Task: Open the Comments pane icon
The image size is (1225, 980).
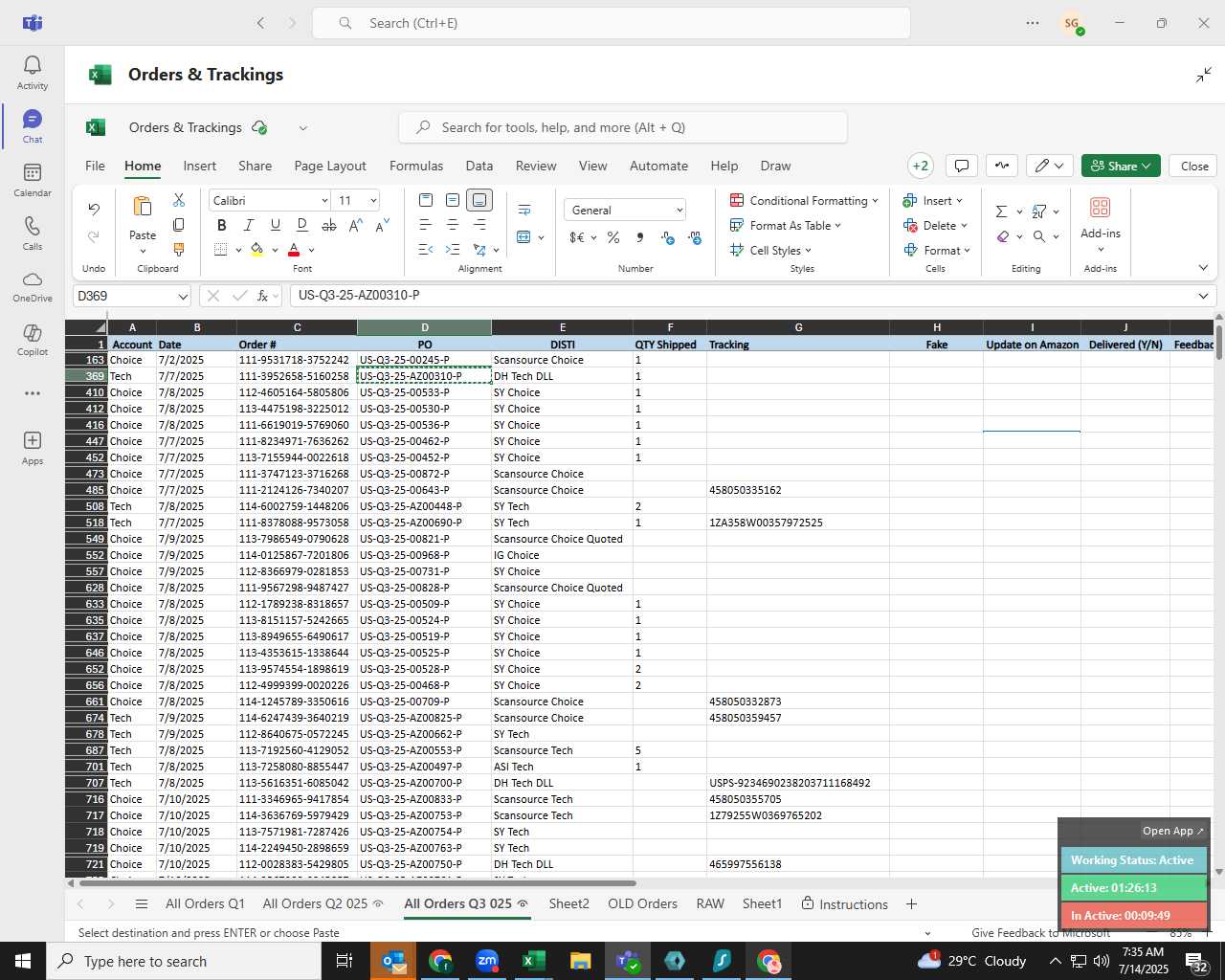Action: (x=962, y=166)
